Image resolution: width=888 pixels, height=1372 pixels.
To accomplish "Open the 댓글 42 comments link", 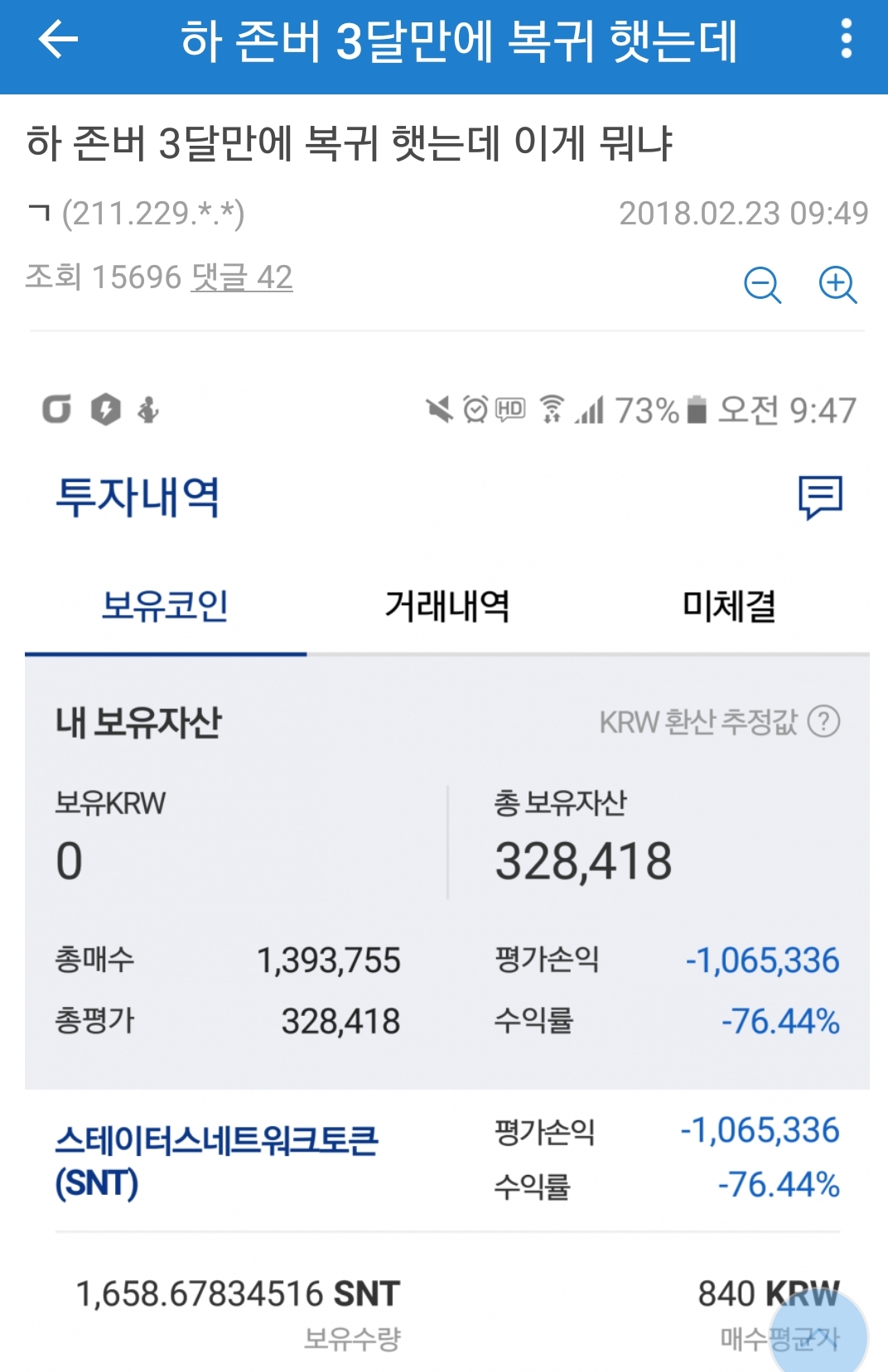I will tap(242, 277).
